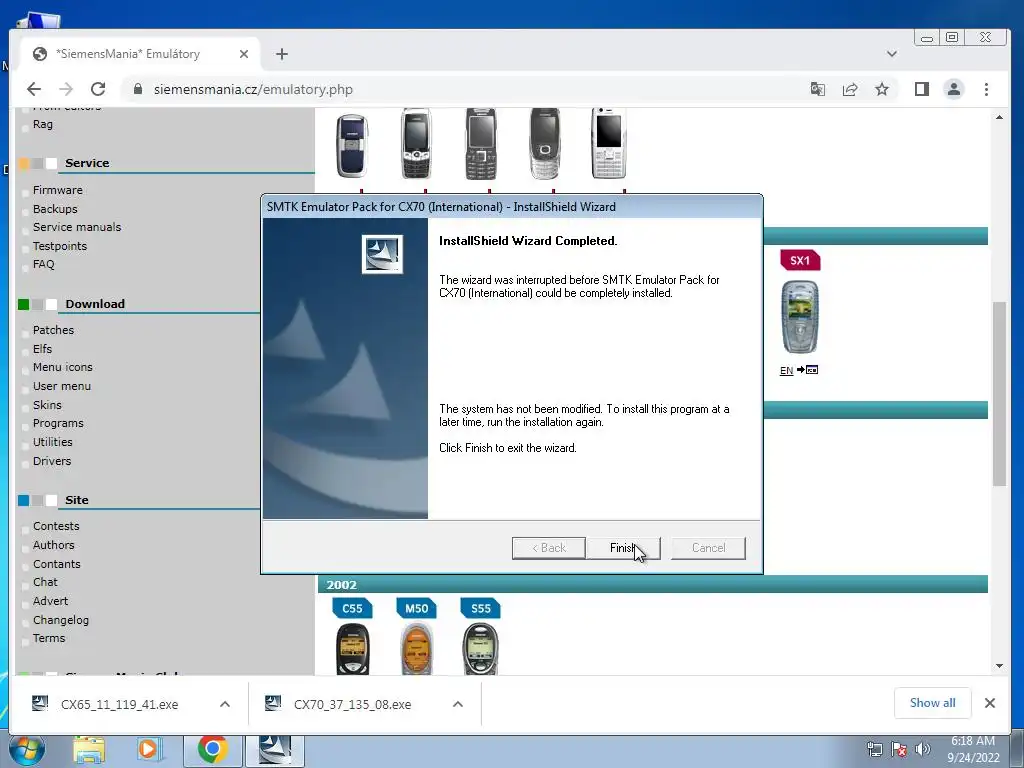Click the volume speaker tray icon

(x=922, y=749)
